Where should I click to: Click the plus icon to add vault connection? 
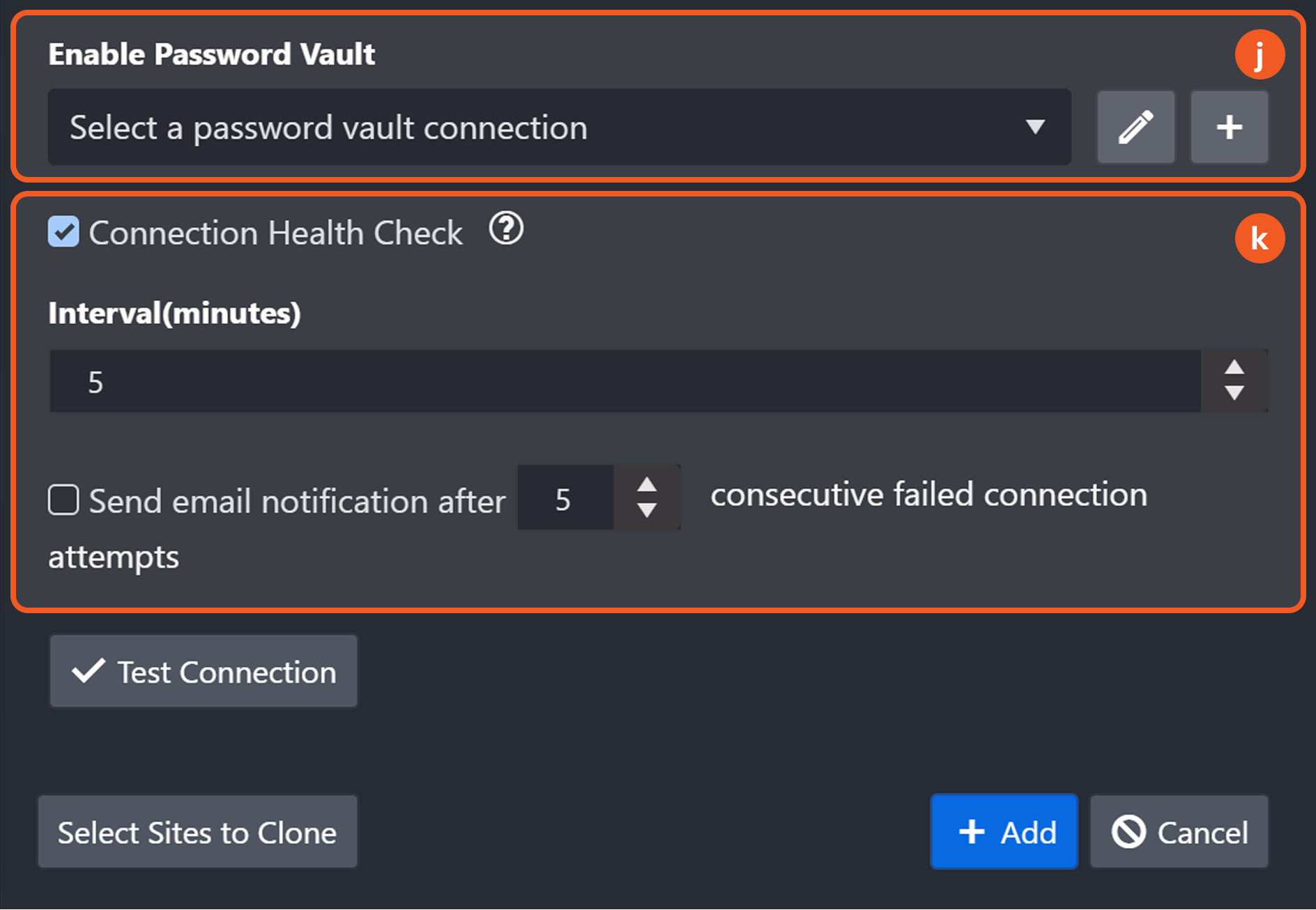tap(1229, 127)
